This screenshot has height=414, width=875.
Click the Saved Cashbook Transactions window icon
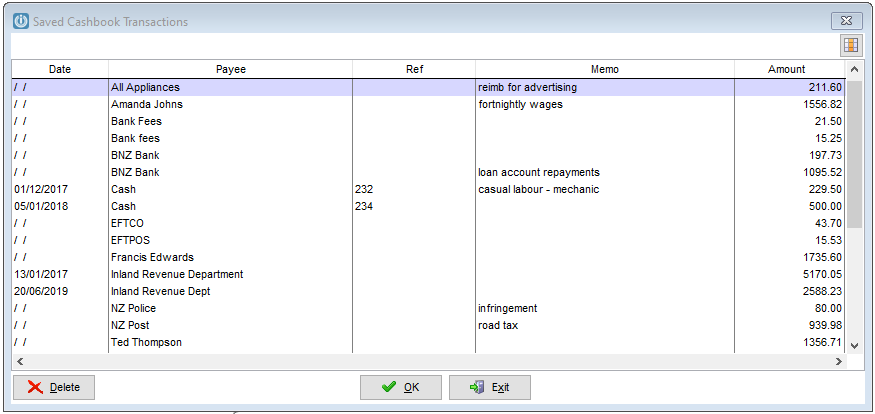21,22
